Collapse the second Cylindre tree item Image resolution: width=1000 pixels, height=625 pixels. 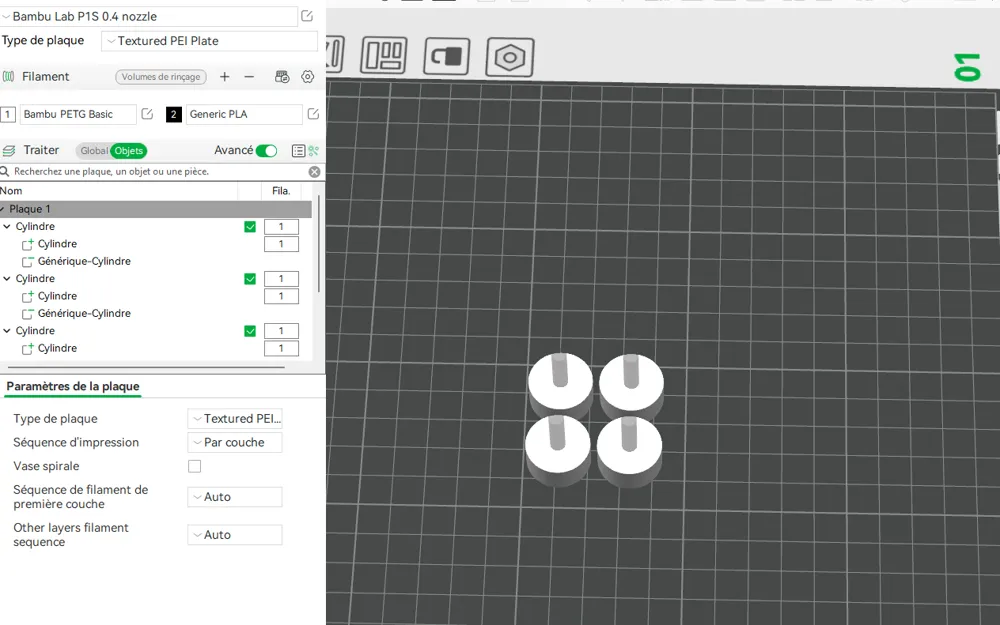[7, 279]
